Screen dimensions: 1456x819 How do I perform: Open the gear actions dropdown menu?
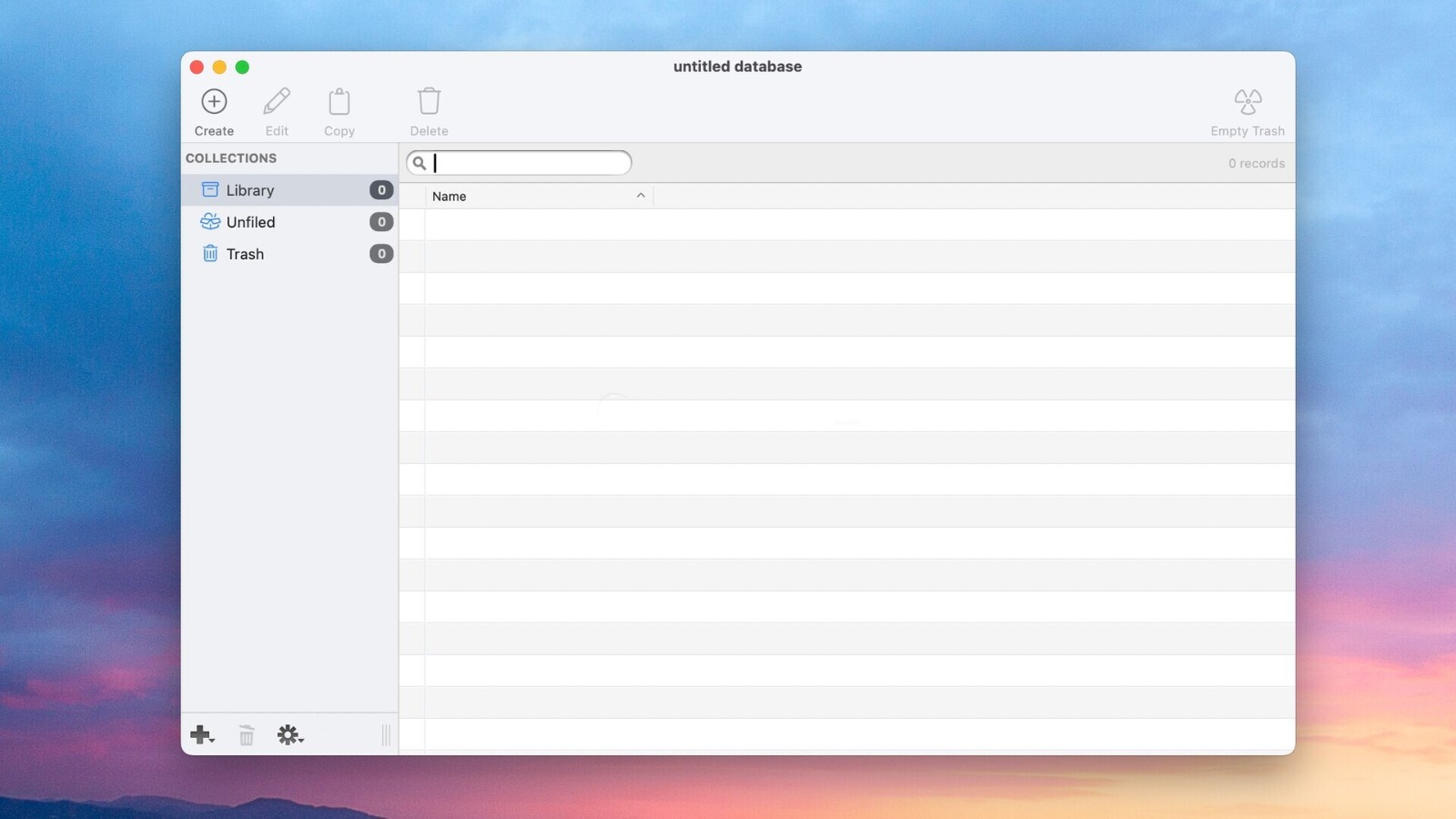pos(290,735)
